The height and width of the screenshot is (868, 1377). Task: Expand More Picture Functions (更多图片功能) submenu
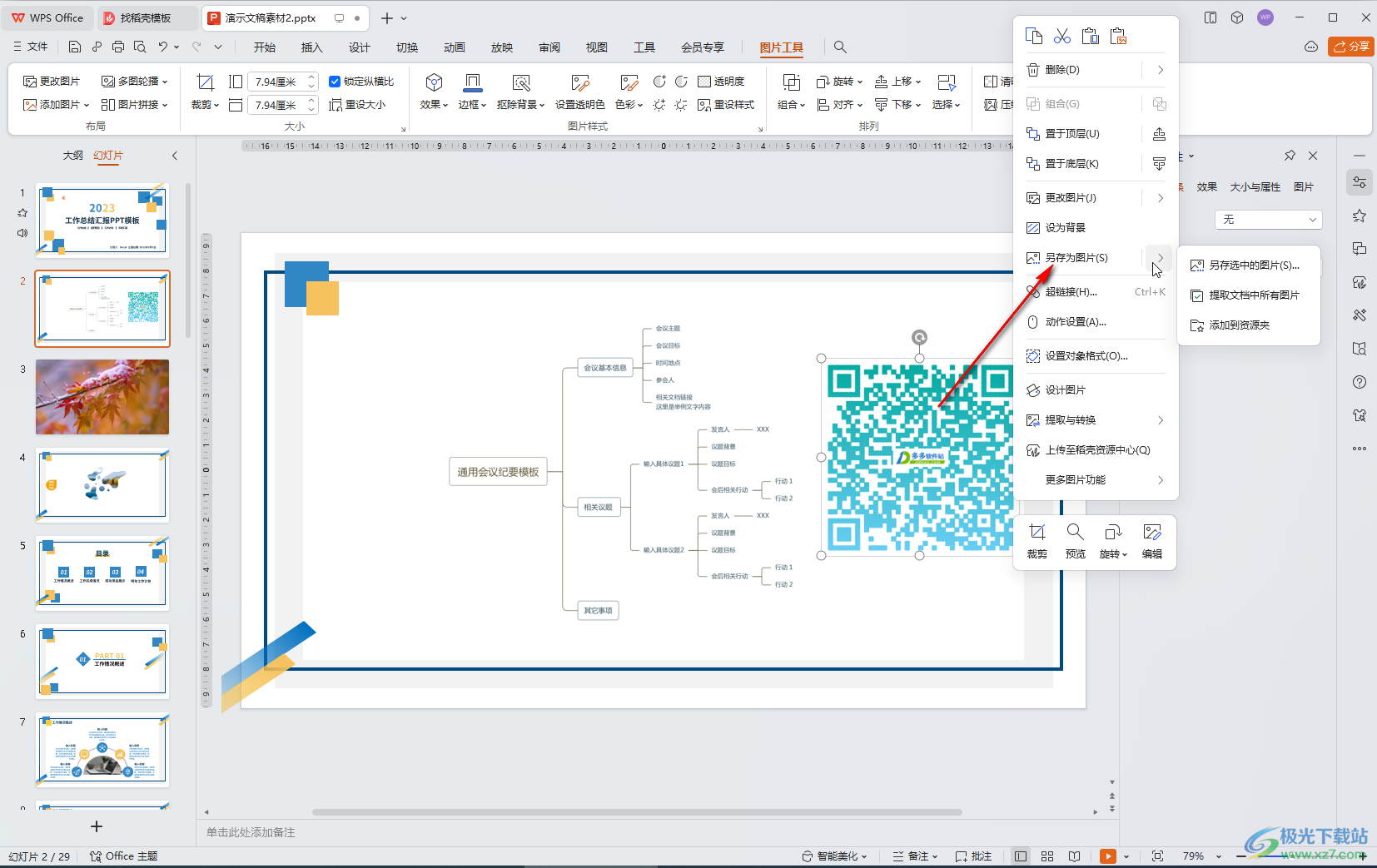pos(1160,480)
